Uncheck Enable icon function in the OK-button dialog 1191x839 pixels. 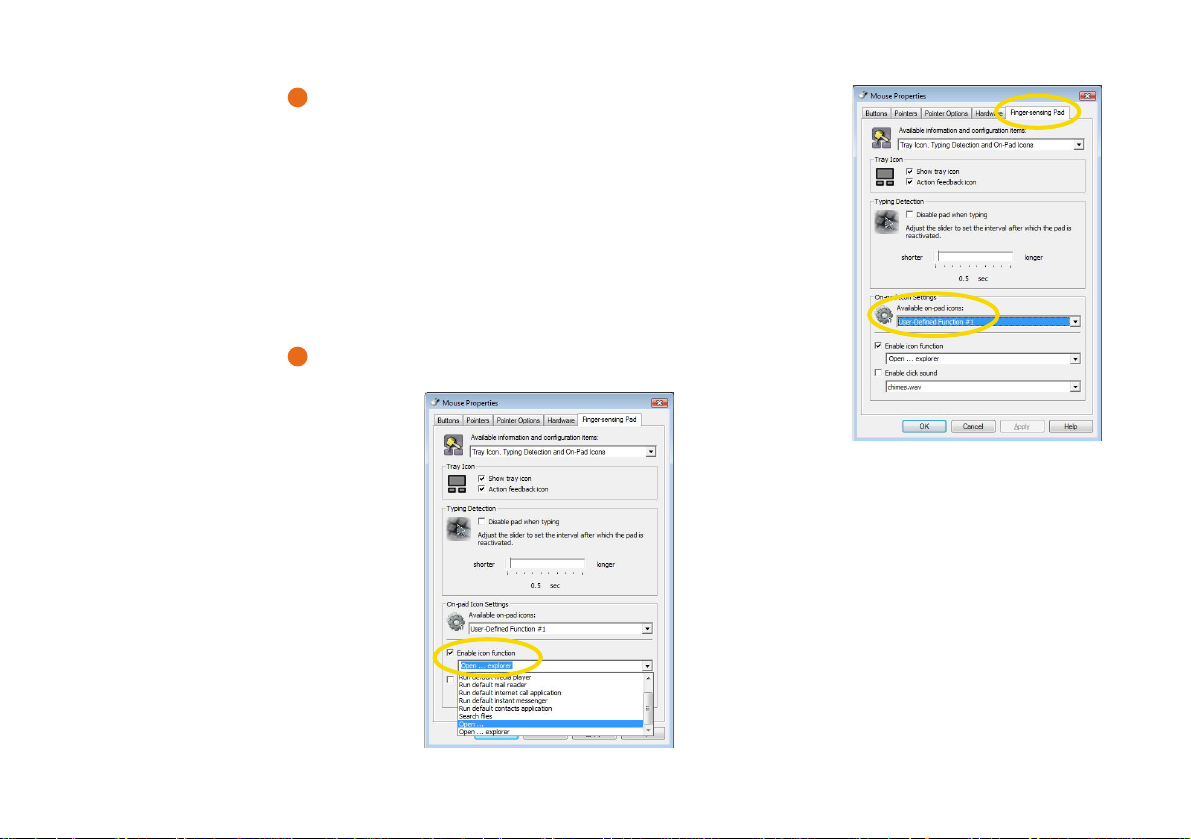coord(878,345)
